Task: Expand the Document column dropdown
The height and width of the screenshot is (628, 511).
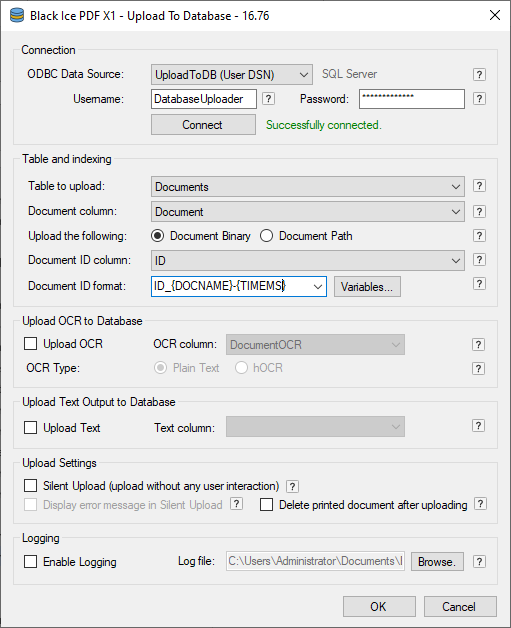Action: (308, 211)
